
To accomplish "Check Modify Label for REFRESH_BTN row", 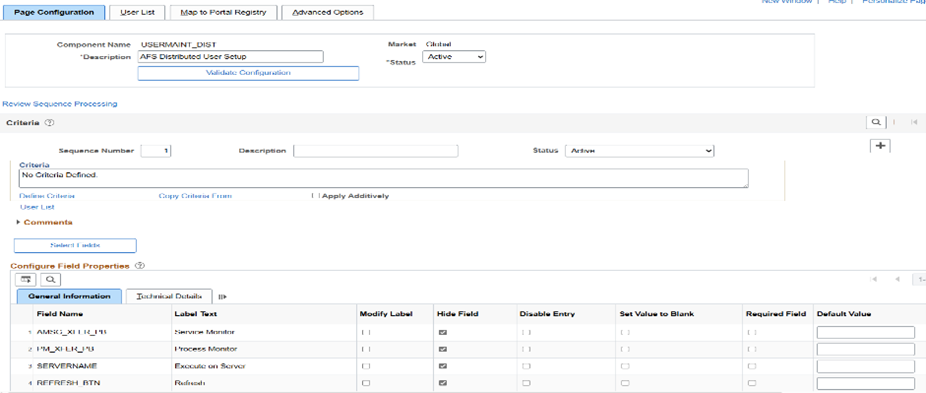I will tap(366, 383).
